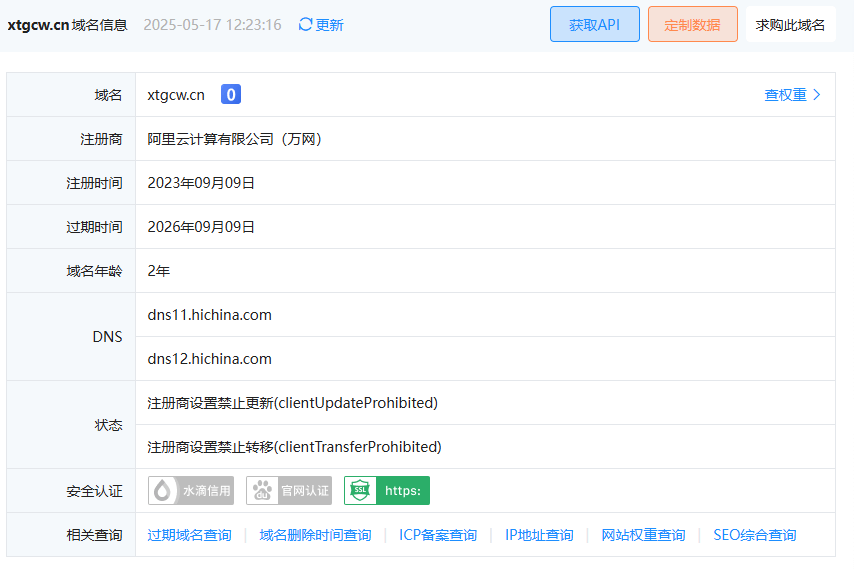Screen dimensions: 854x570
Task: Click the 水滴信用 water-drop badge
Action: tap(191, 491)
